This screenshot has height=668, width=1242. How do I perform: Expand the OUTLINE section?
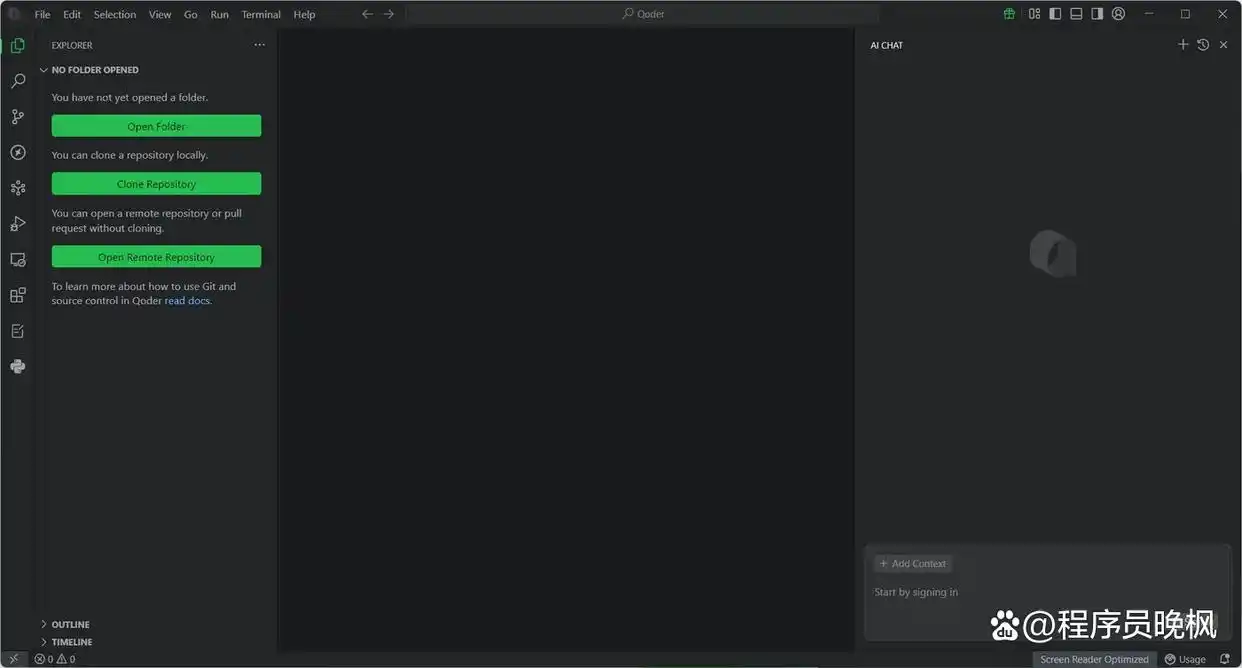click(70, 624)
